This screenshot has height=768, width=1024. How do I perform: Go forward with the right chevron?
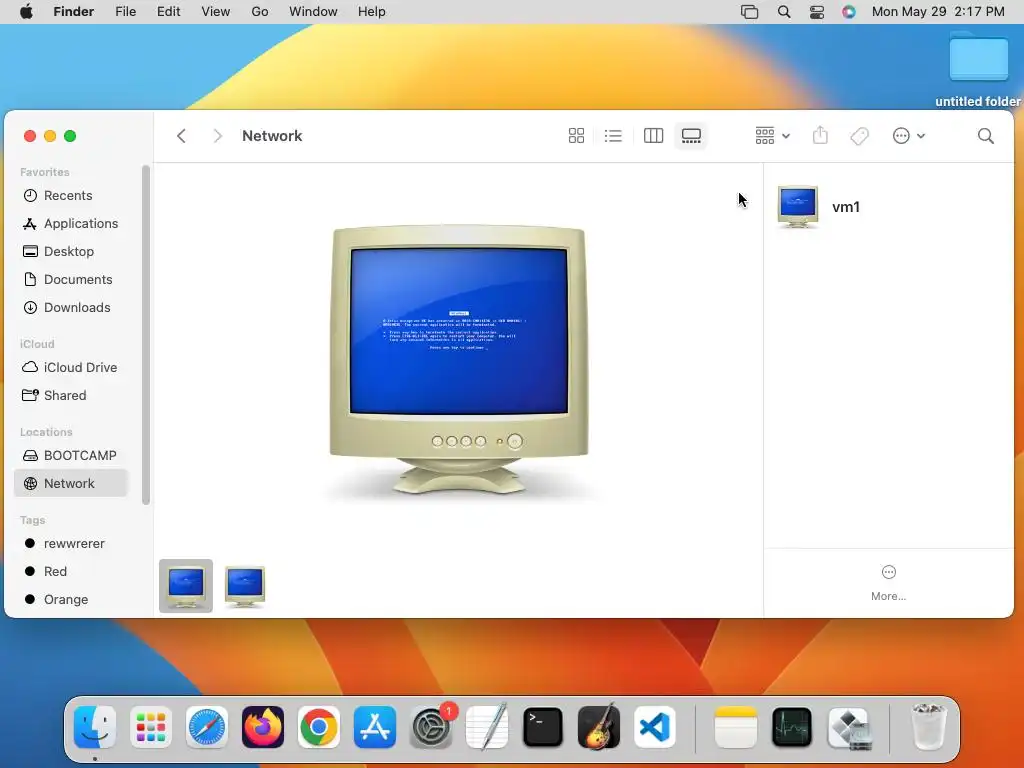pyautogui.click(x=217, y=136)
